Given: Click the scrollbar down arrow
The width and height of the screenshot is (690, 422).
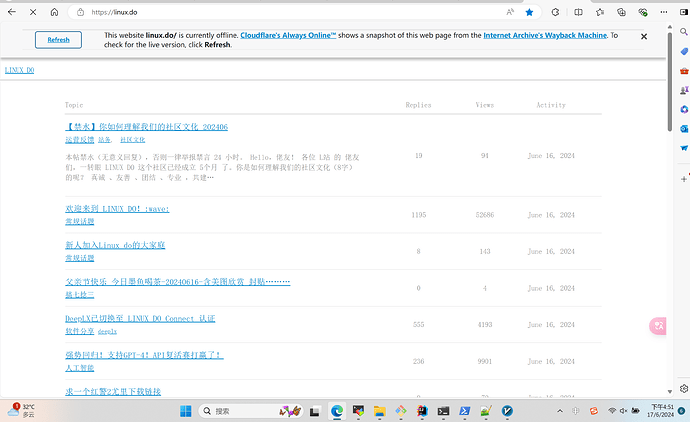Looking at the screenshot, I should click(670, 391).
